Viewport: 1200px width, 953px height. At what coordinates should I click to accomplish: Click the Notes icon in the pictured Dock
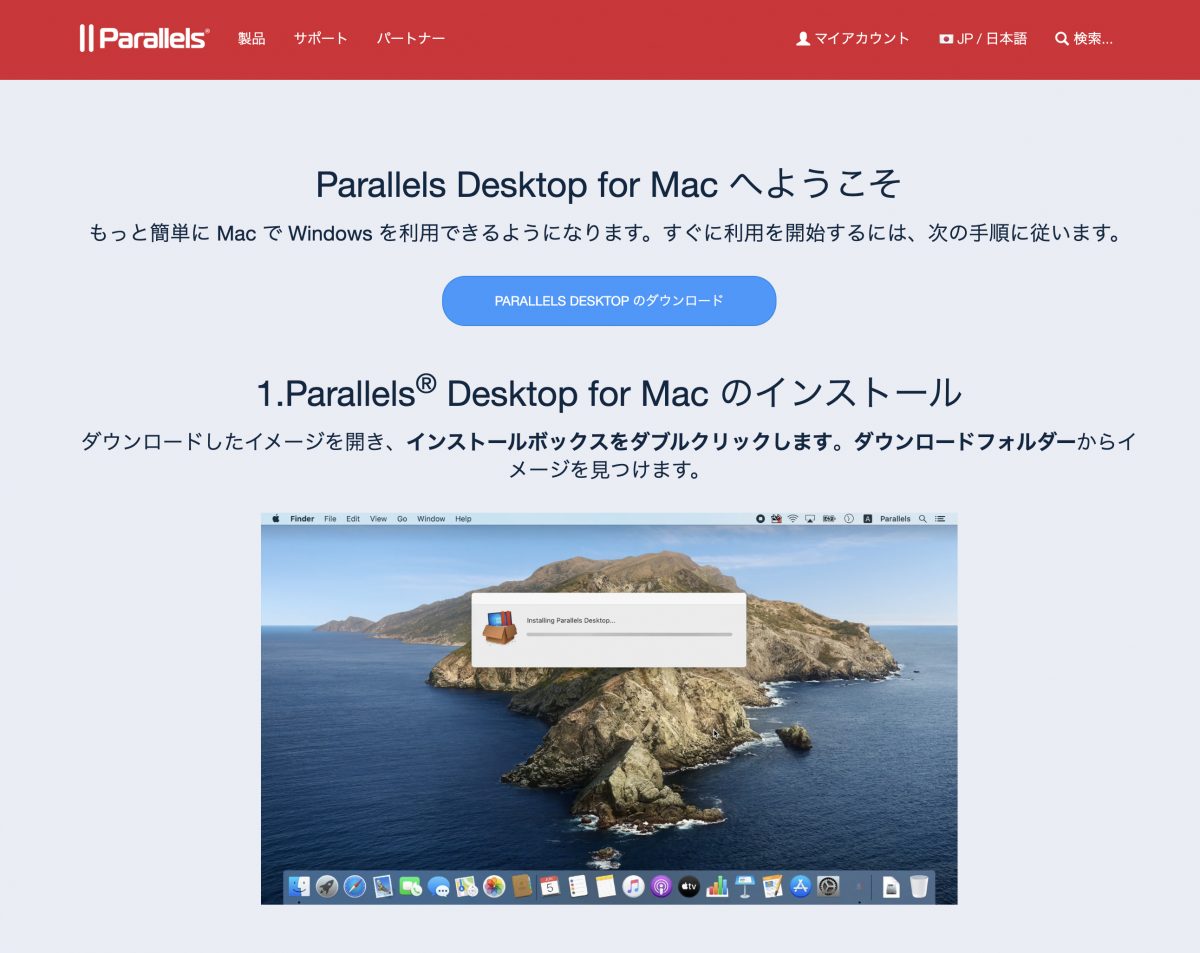[605, 886]
